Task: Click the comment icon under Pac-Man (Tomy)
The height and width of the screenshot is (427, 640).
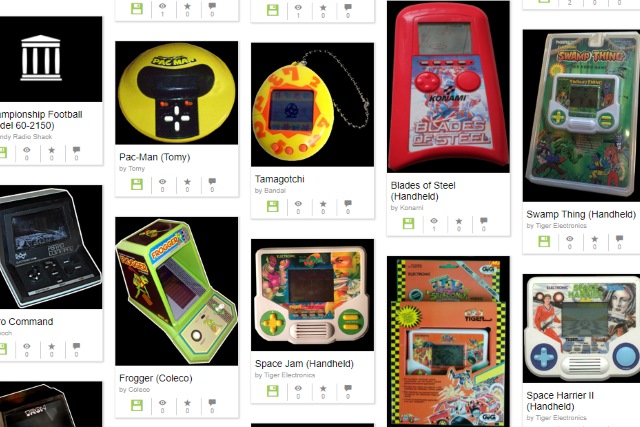Action: point(212,181)
